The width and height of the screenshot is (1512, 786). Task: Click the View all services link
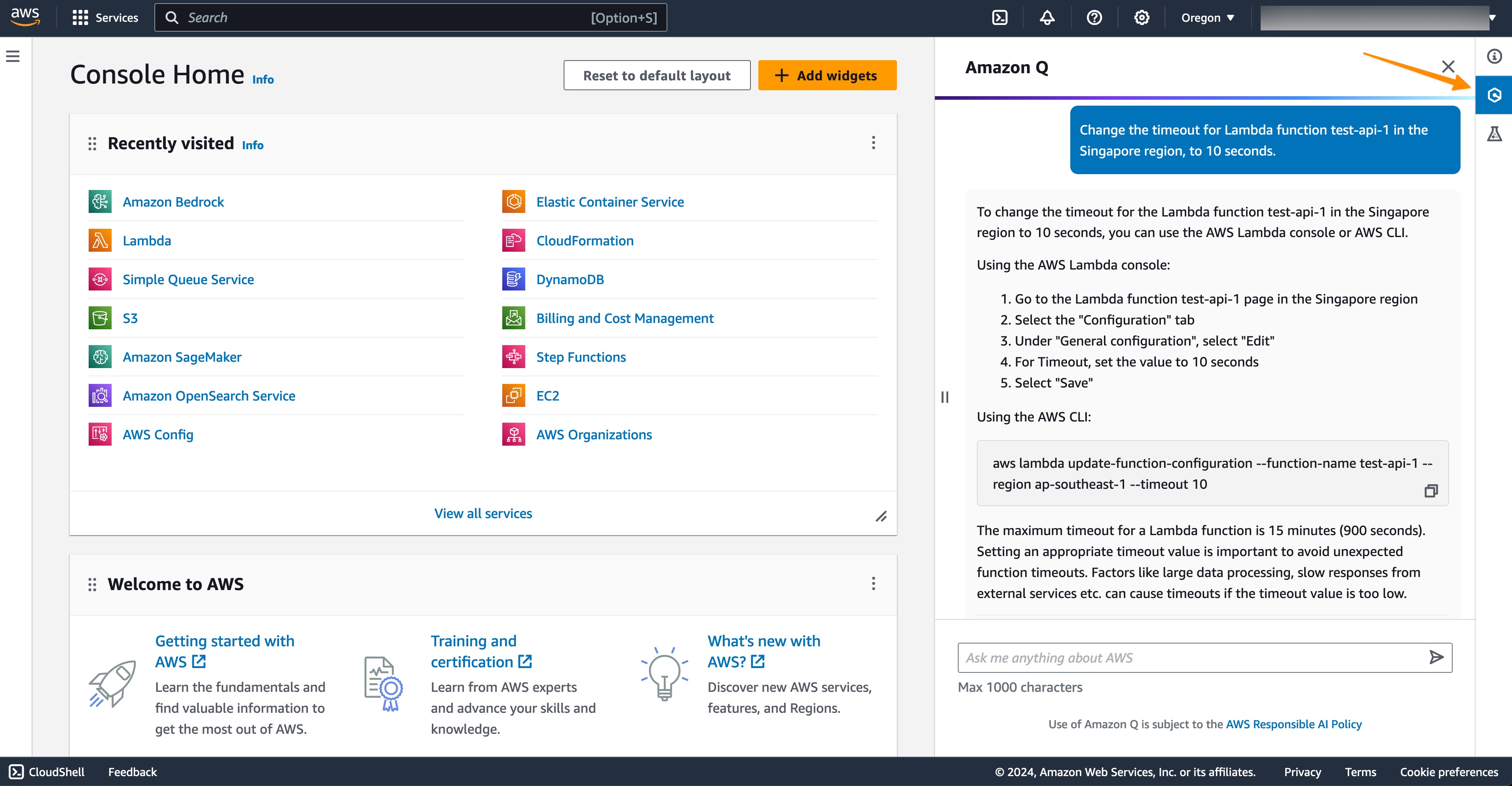483,512
